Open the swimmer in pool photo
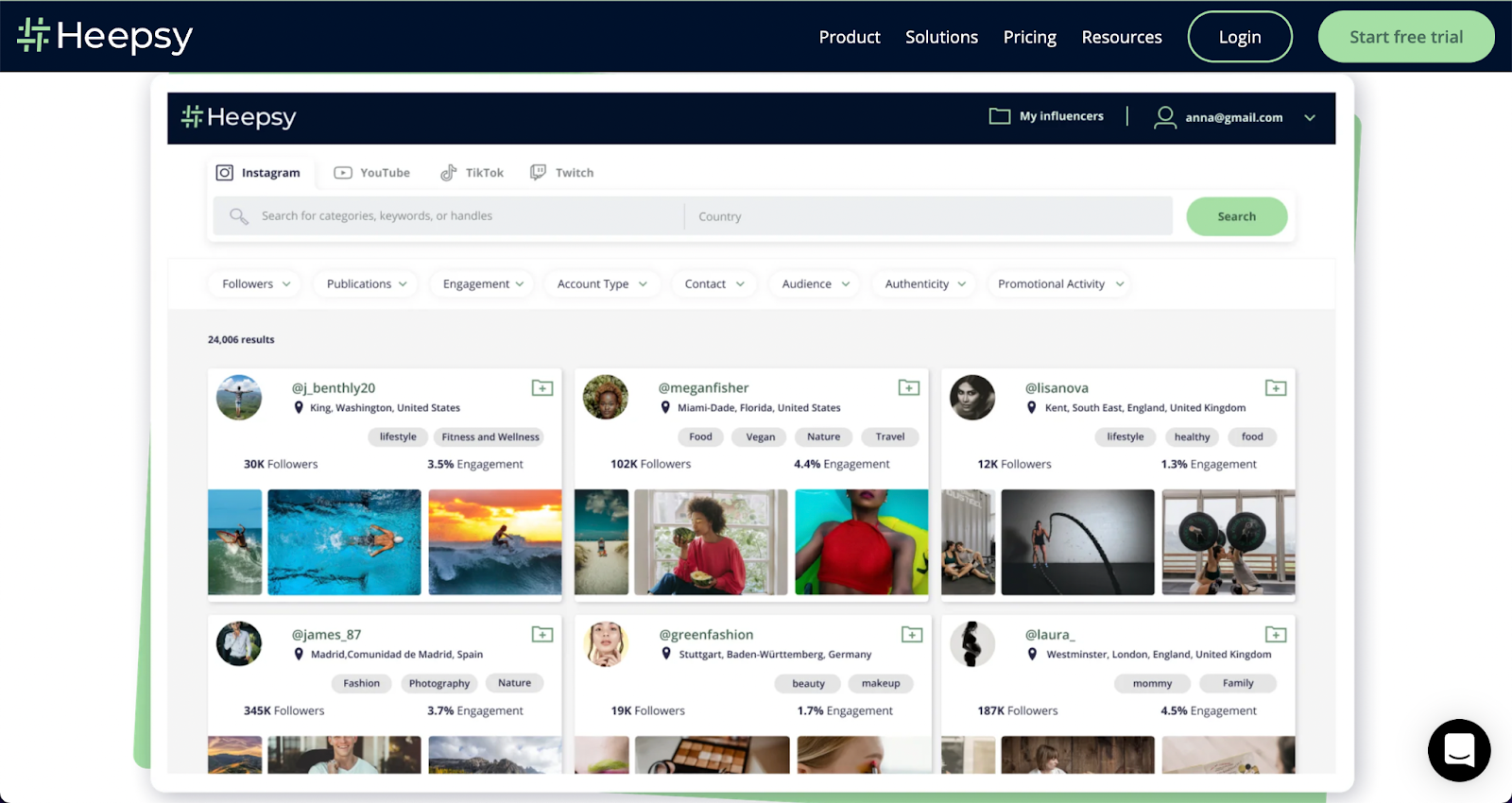Viewport: 1512px width, 803px height. pos(344,542)
